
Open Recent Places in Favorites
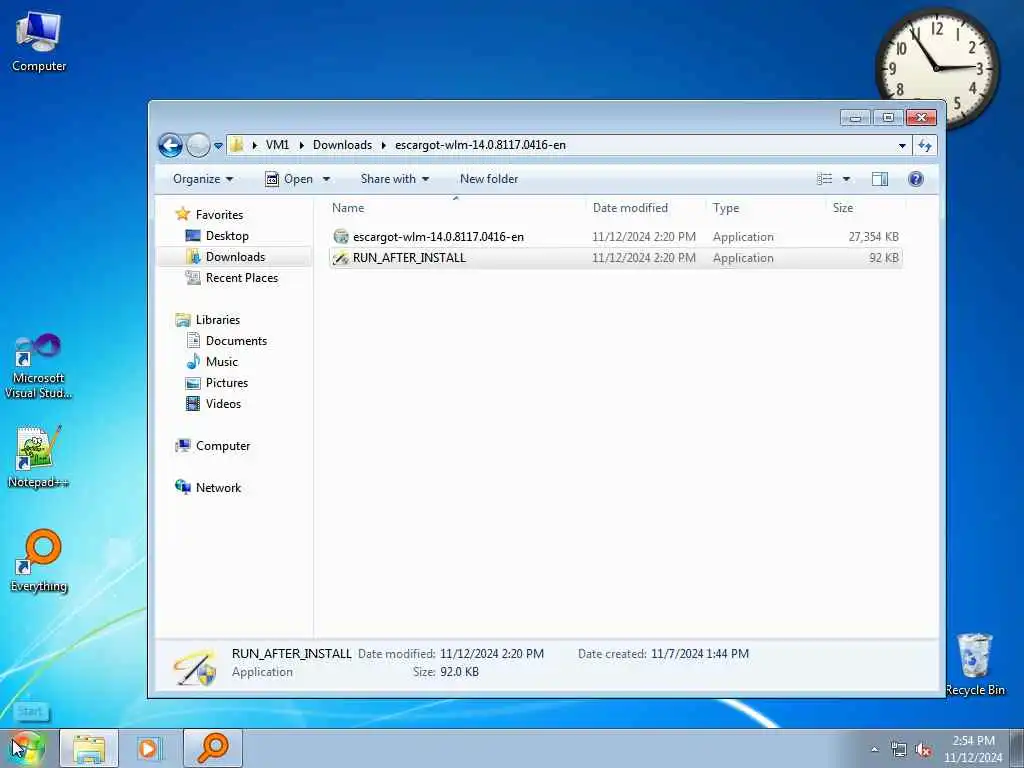pos(242,278)
